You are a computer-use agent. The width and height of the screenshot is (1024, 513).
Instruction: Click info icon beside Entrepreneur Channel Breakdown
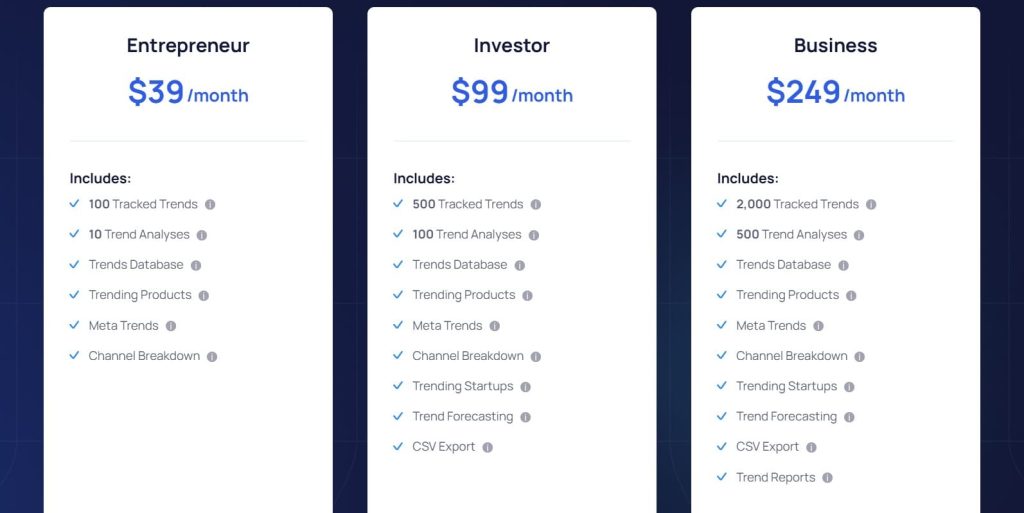[212, 357]
